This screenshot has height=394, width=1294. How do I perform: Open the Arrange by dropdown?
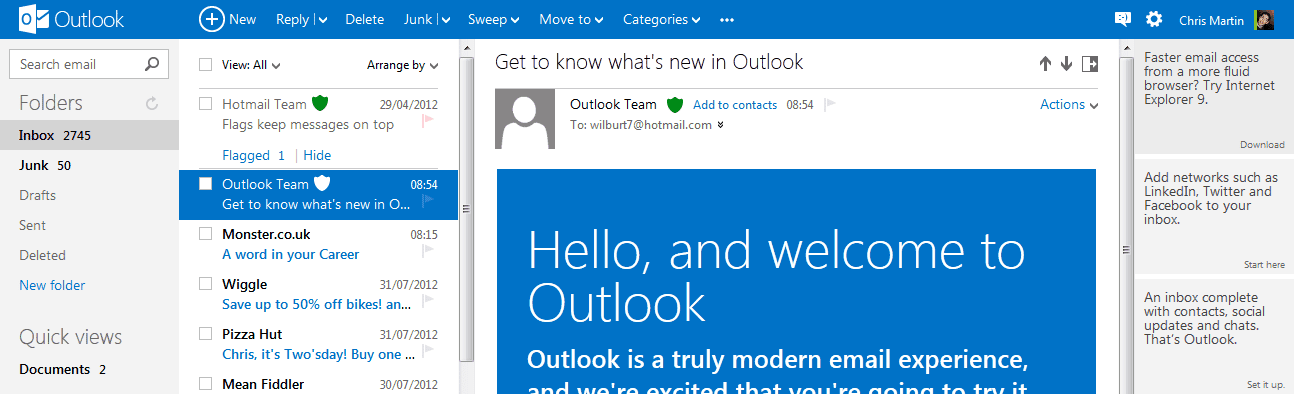(403, 66)
